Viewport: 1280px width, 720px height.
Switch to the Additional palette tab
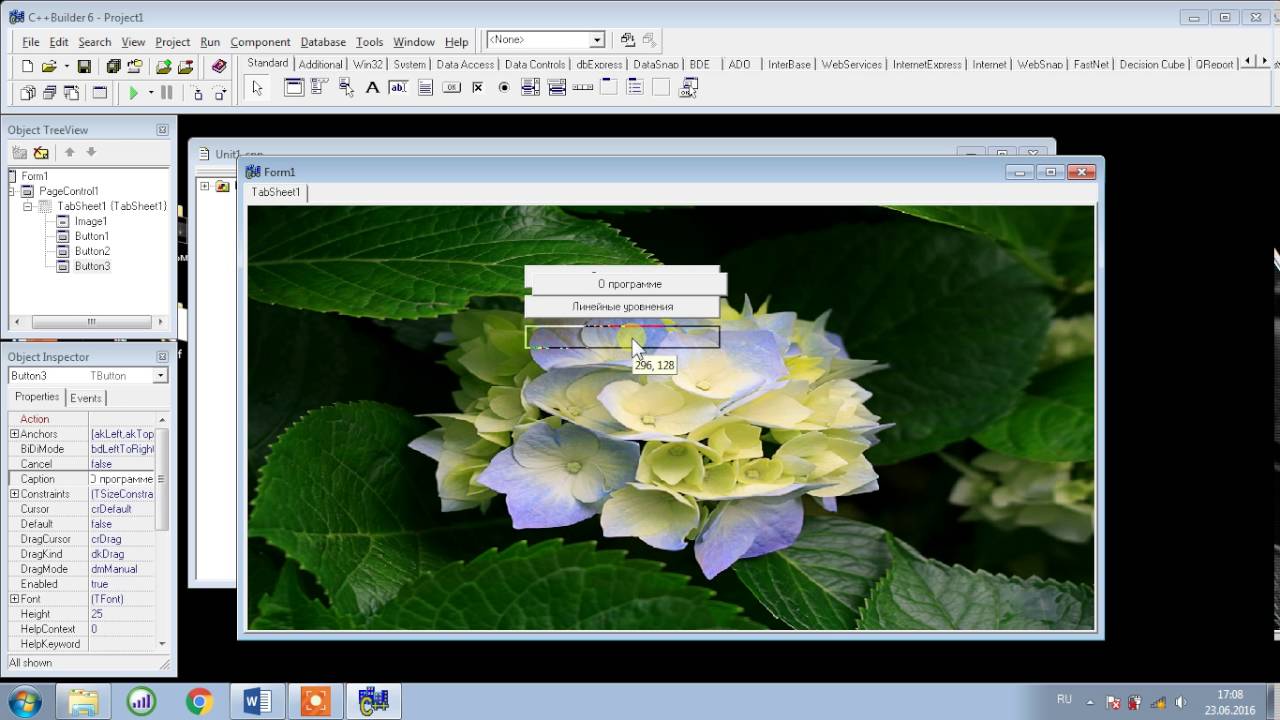[x=320, y=64]
